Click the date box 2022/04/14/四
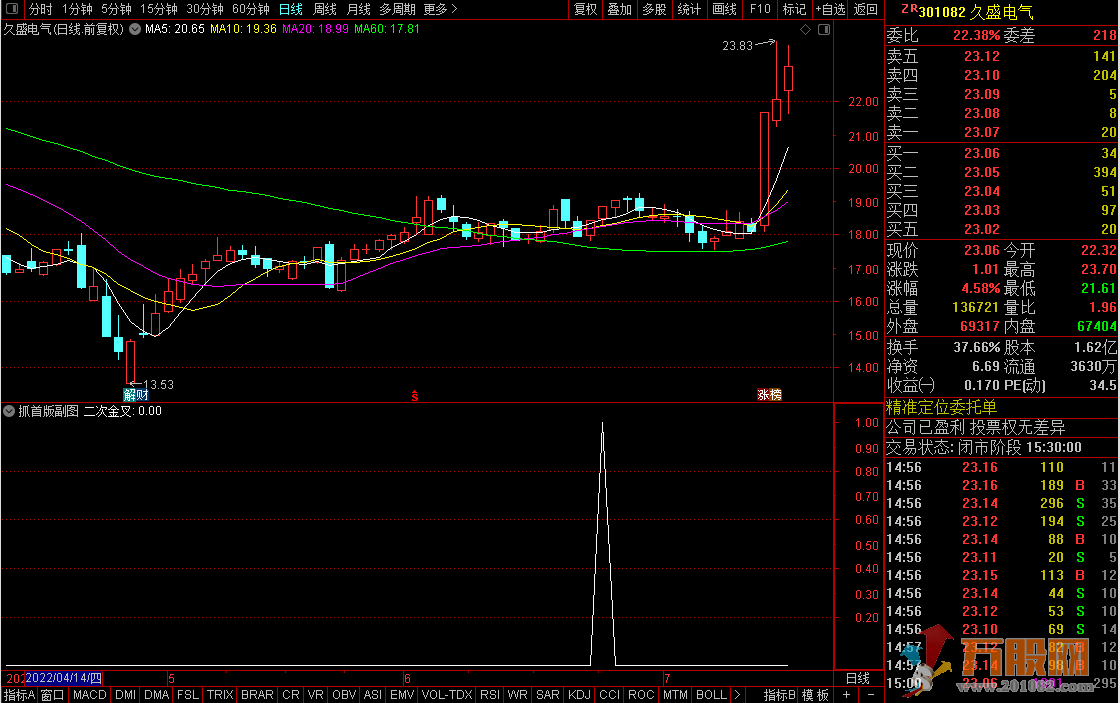1120x703 pixels. point(64,678)
